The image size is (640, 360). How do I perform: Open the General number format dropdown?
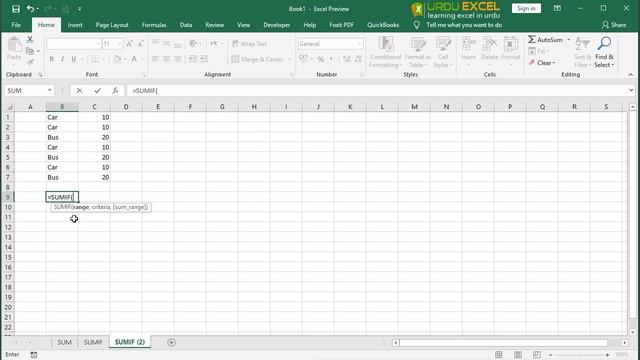359,44
